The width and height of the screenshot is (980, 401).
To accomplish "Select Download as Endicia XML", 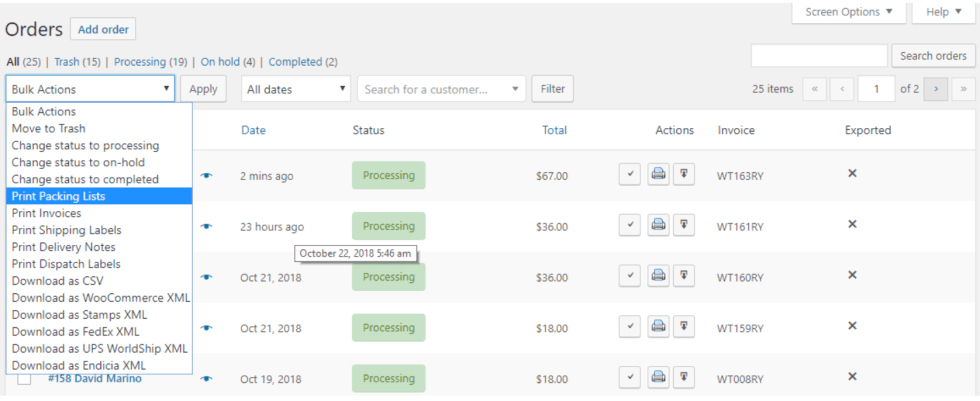I will (x=99, y=365).
